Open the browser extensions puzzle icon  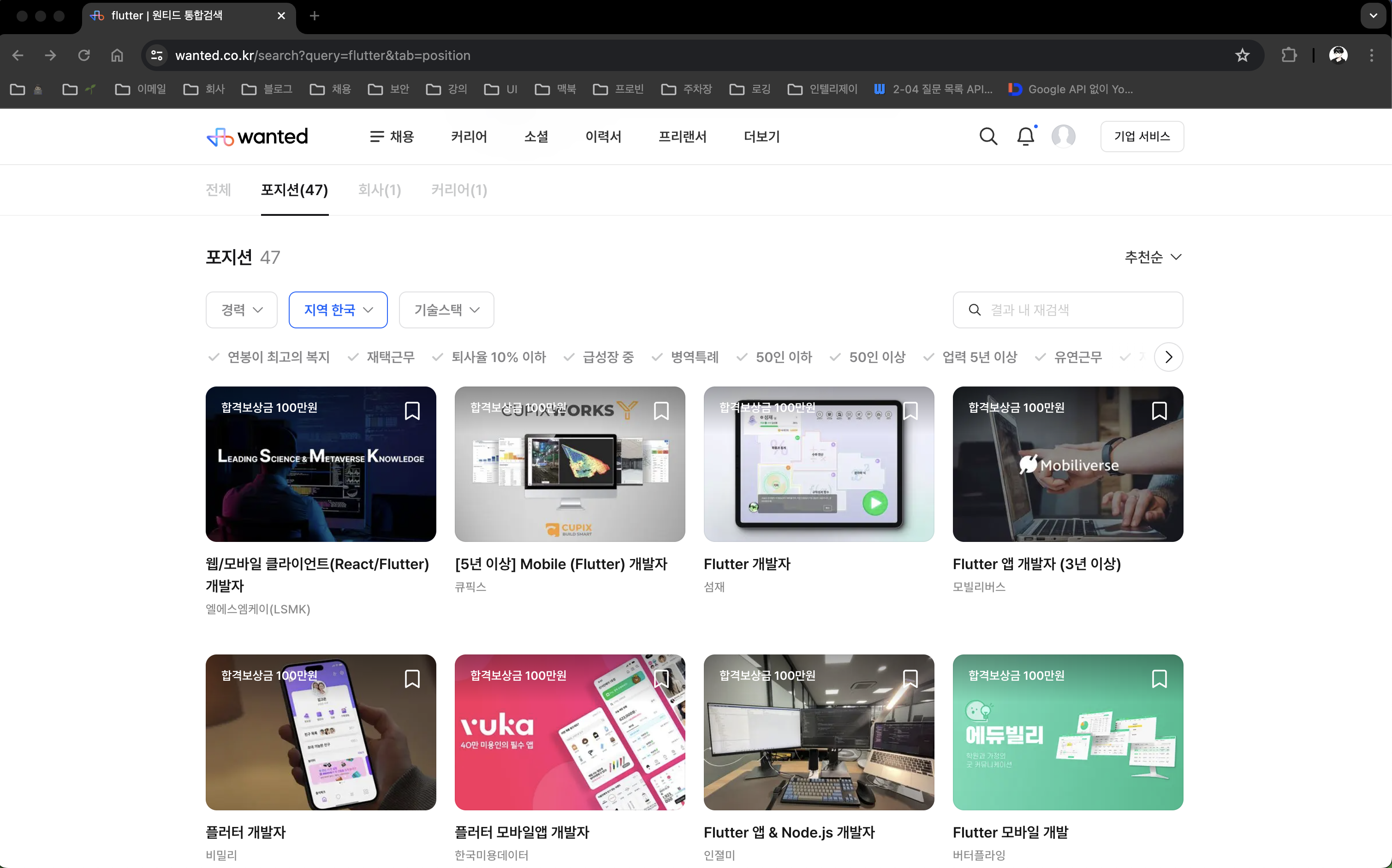coord(1289,55)
